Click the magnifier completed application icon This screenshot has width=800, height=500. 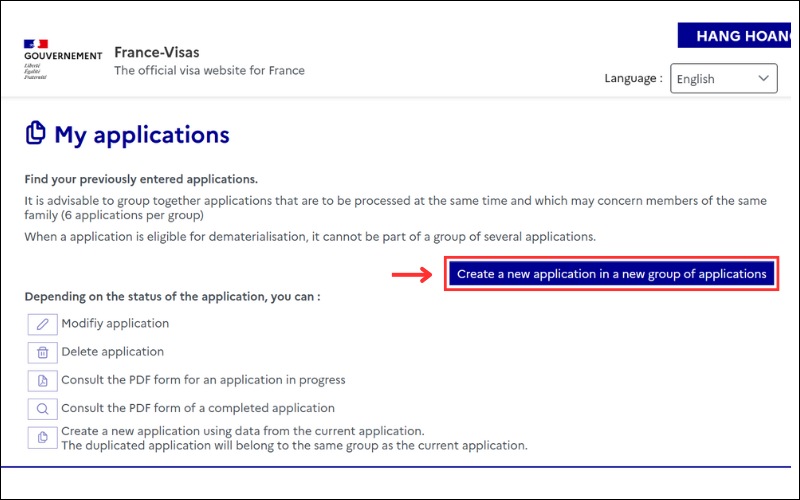(42, 408)
